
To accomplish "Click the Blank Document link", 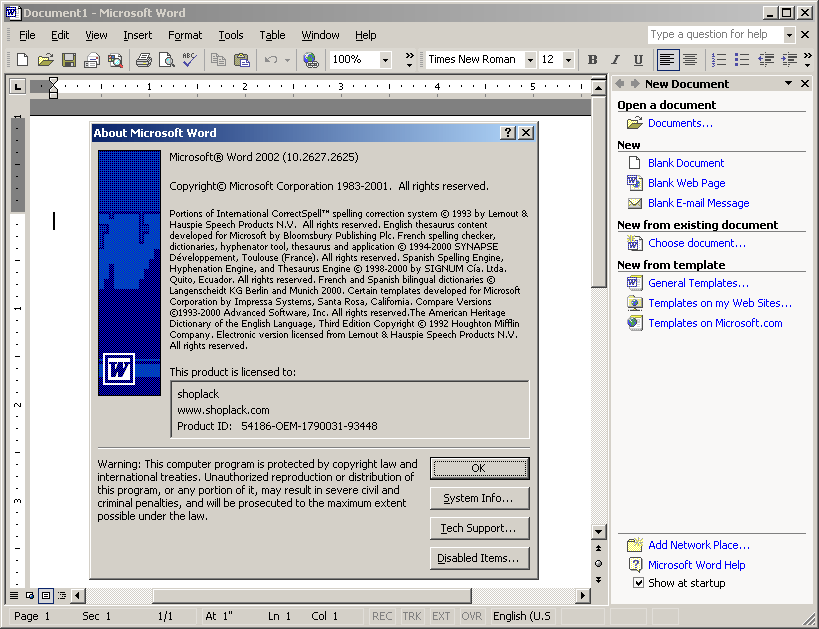I will coord(686,163).
